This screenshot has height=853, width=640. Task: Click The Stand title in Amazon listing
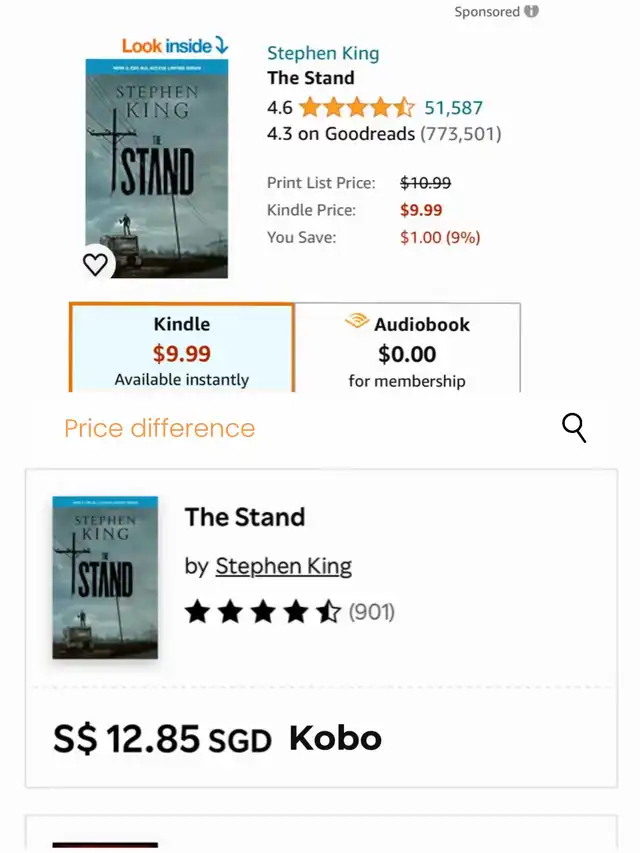click(x=310, y=78)
